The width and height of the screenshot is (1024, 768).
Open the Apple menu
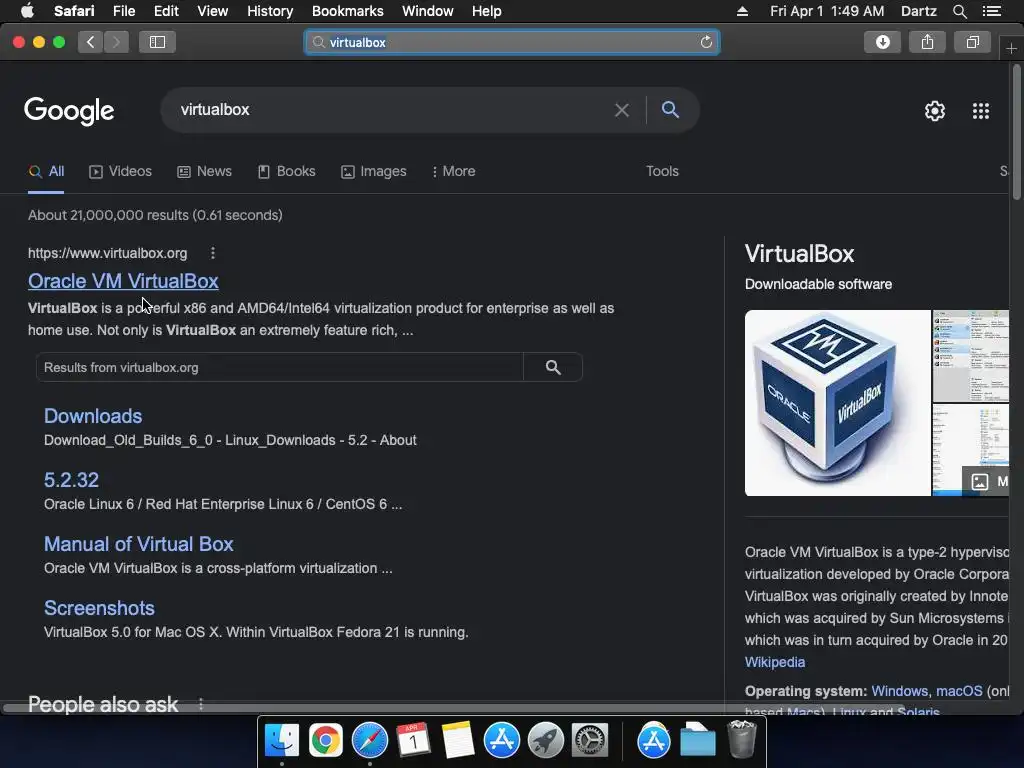(x=27, y=11)
